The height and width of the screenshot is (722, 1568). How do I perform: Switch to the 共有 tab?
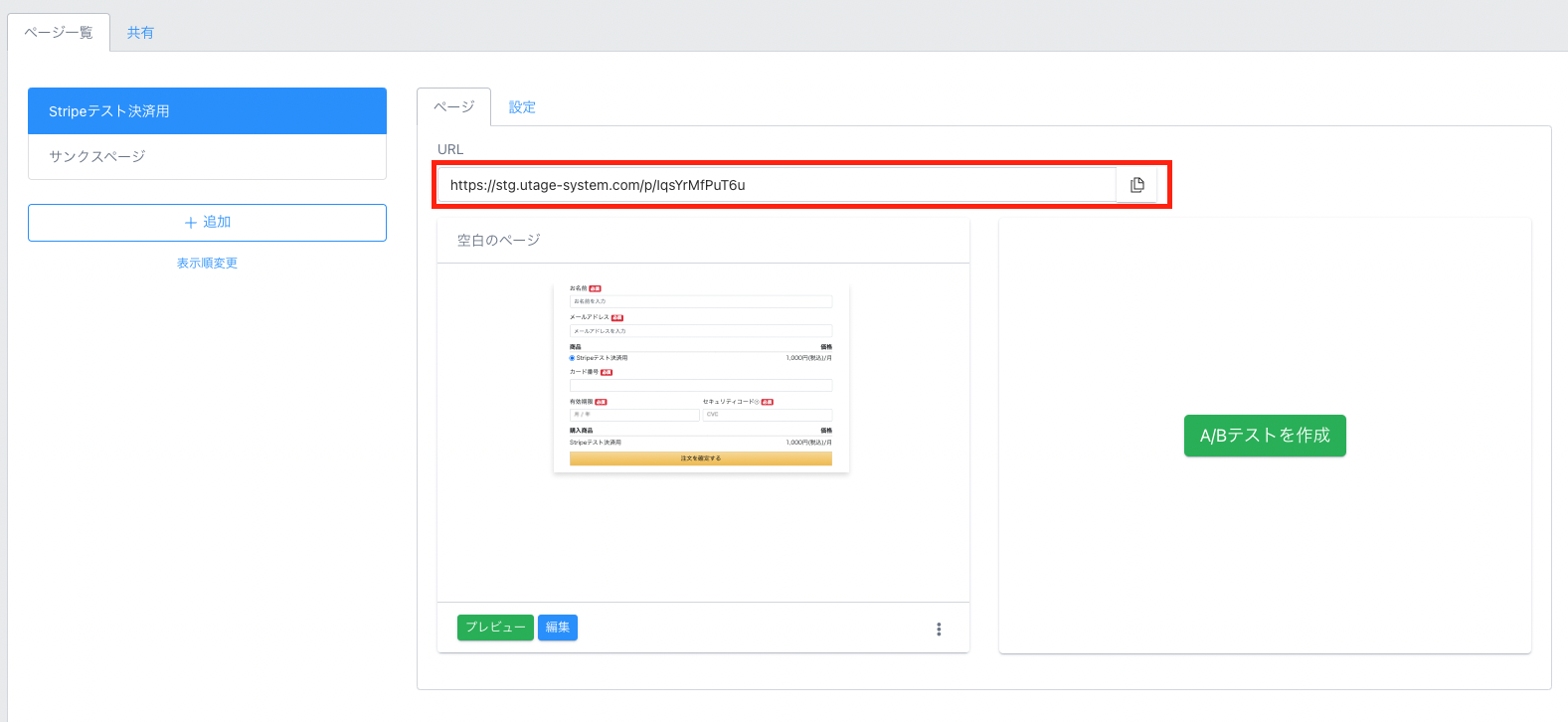tap(140, 33)
